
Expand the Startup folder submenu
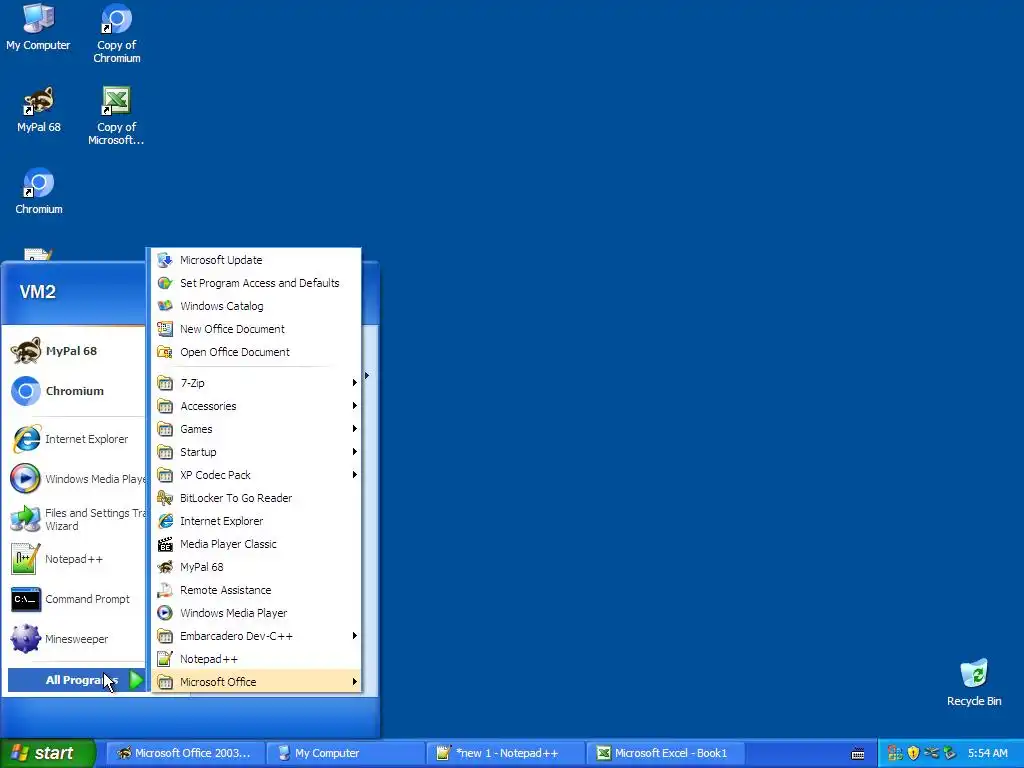pos(257,452)
